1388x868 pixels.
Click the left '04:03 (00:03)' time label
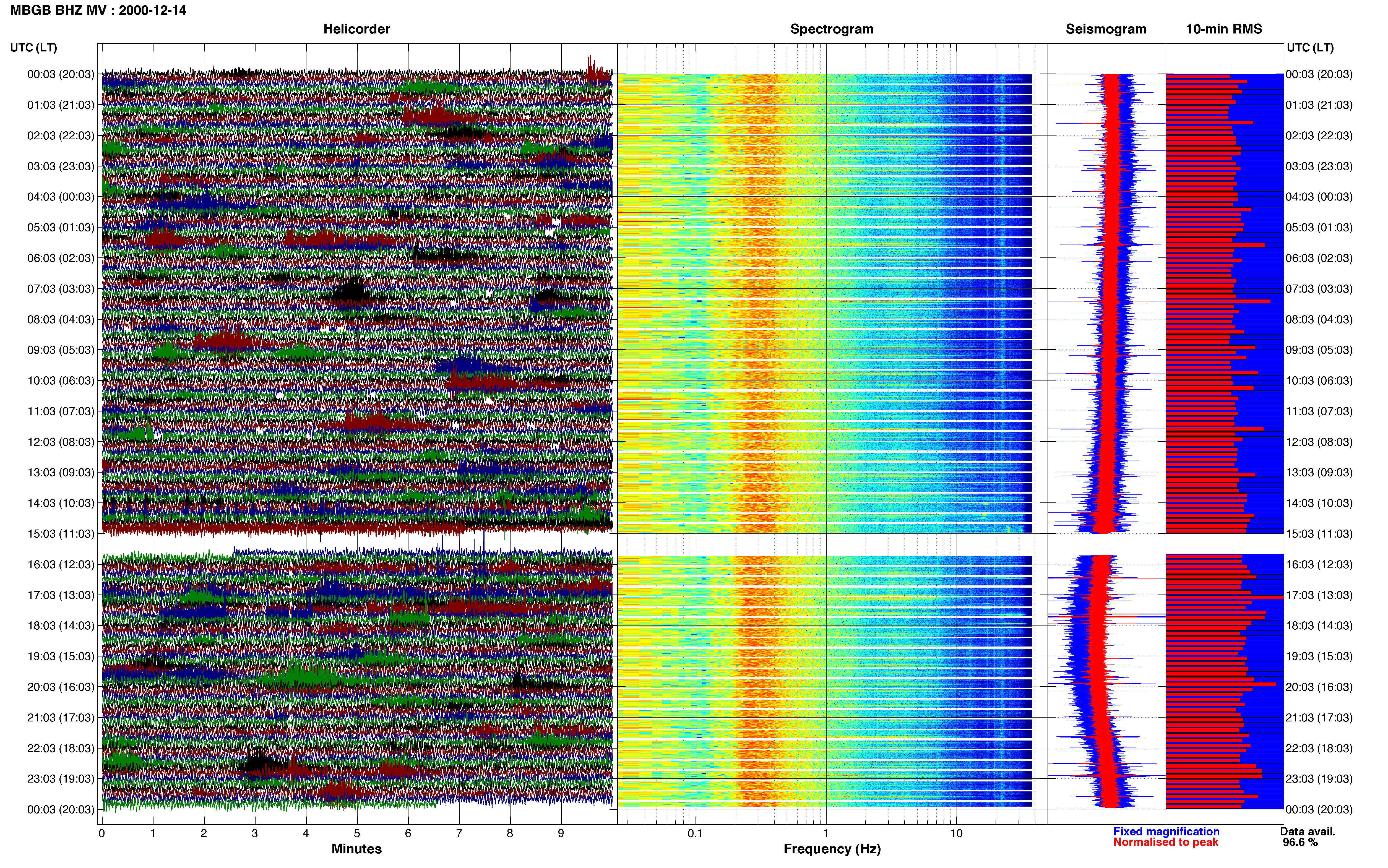[60, 197]
